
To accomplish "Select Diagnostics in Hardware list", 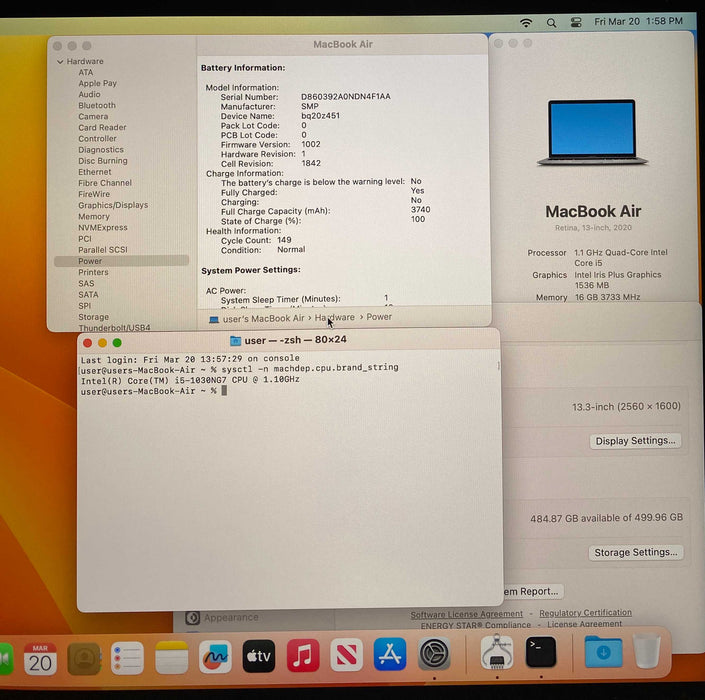I will click(101, 150).
